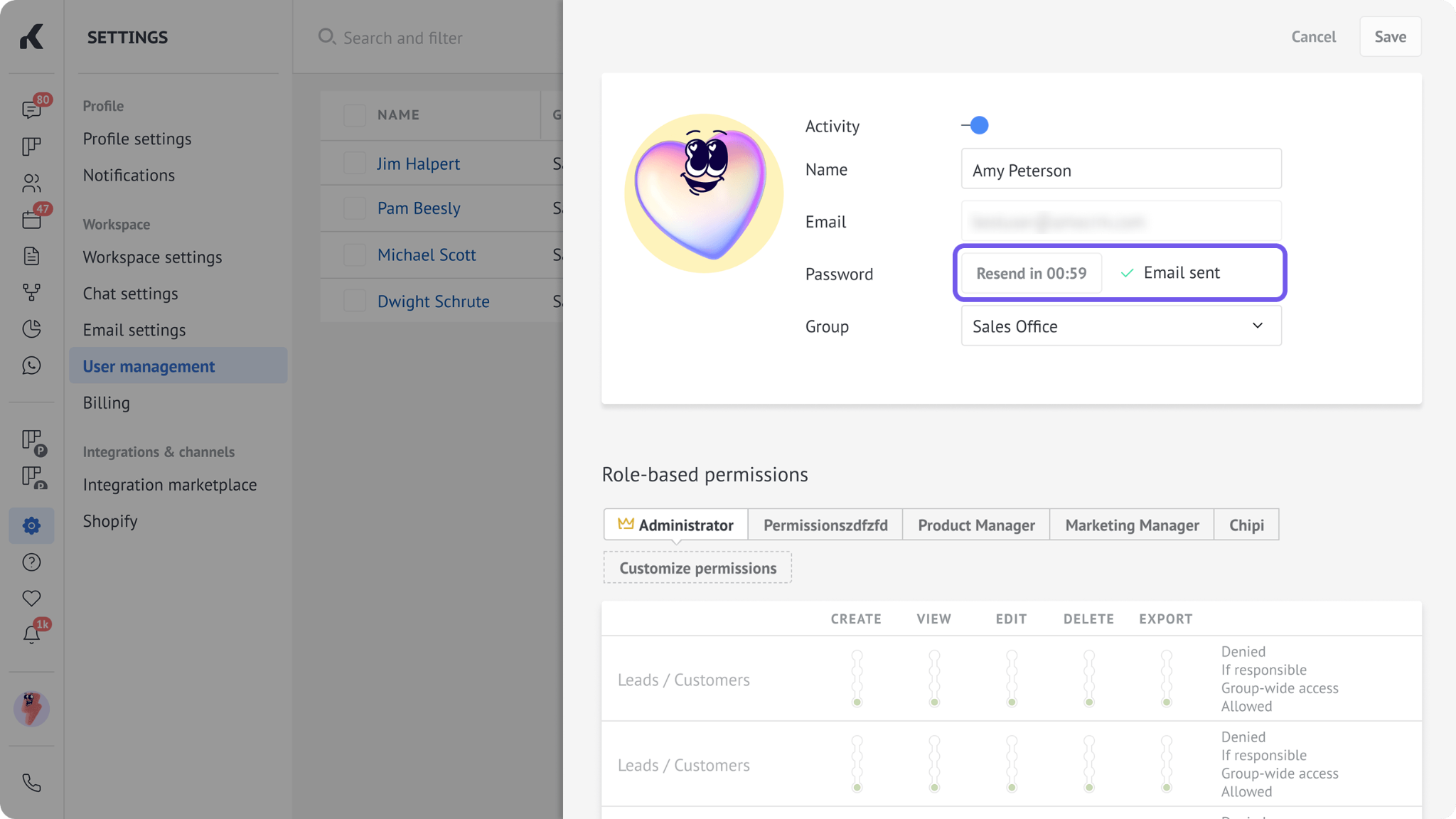The width and height of the screenshot is (1456, 819).
Task: Open the documents icon in sidebar
Action: pos(31,255)
